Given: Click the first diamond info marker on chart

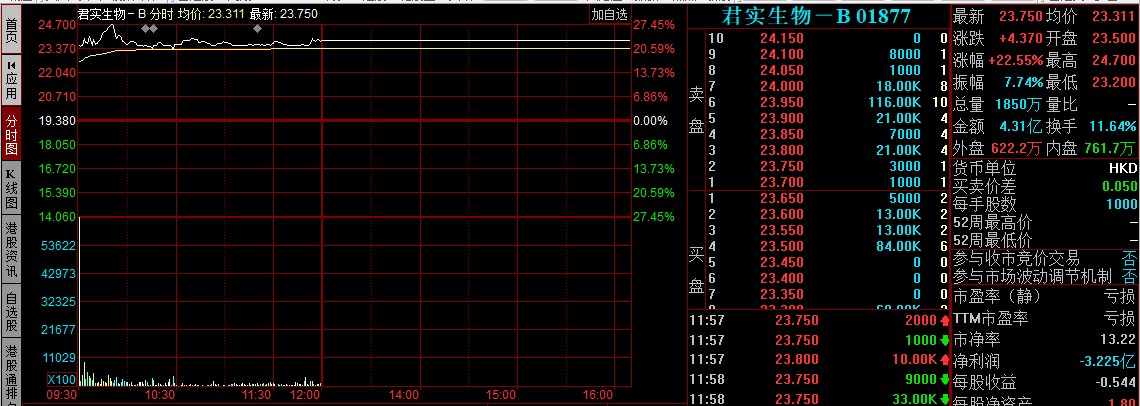Looking at the screenshot, I should coord(145,29).
